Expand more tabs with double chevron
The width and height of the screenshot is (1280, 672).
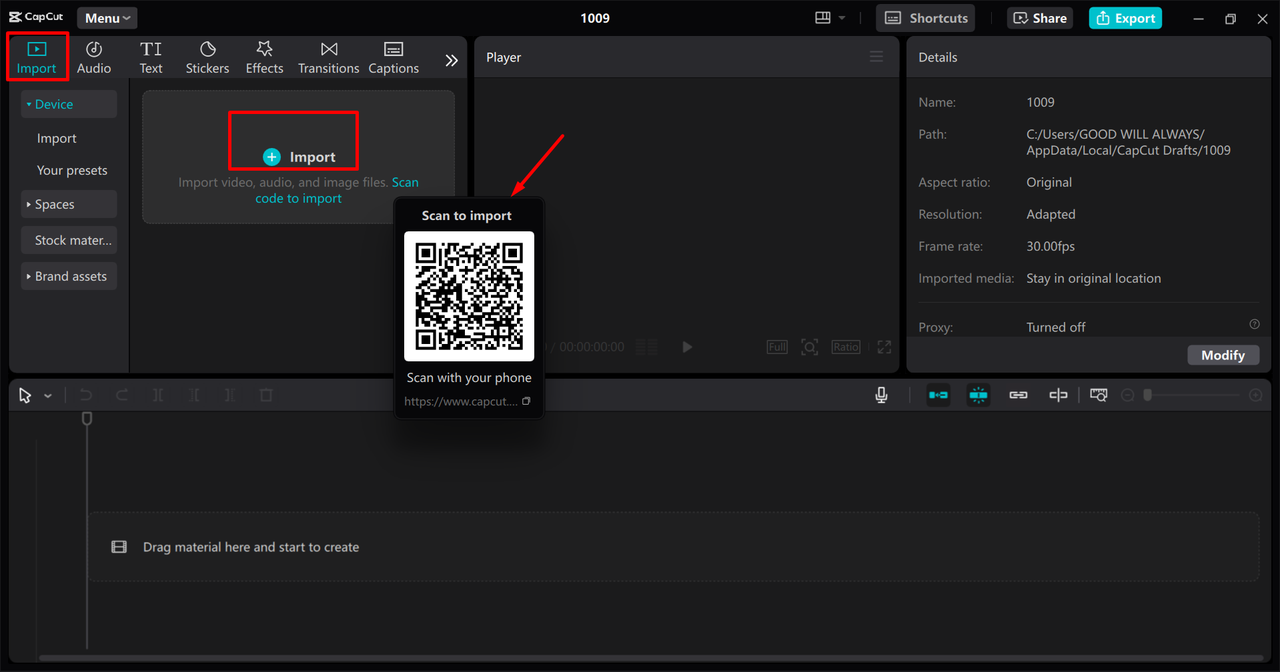tap(451, 60)
